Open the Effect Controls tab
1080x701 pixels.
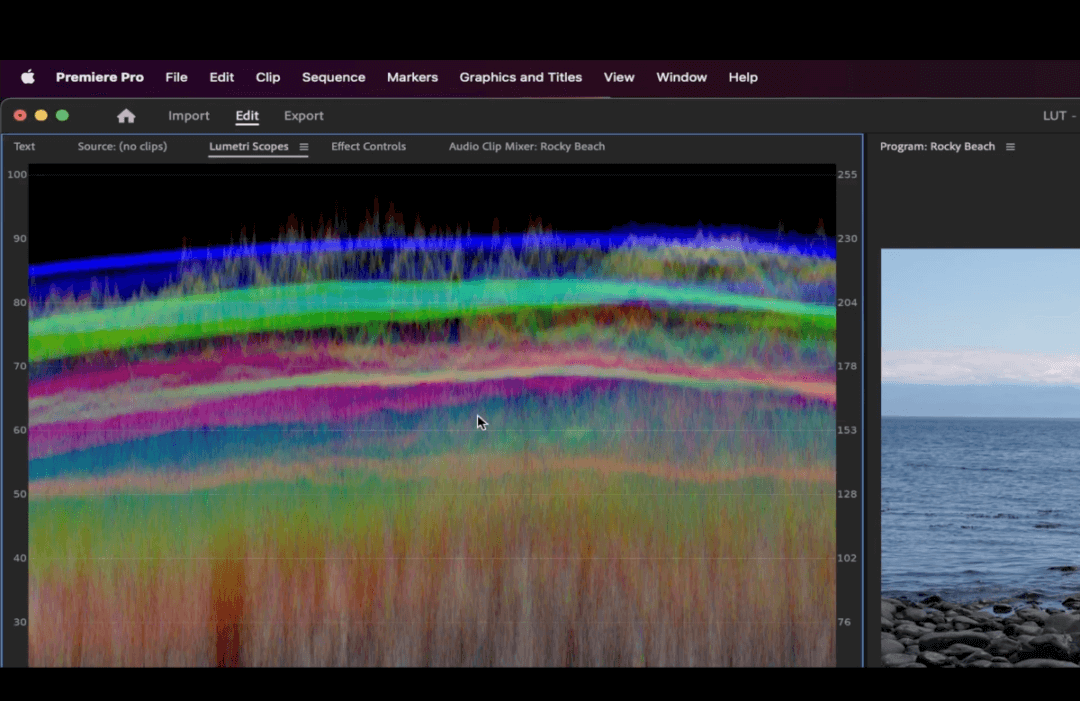click(x=368, y=146)
